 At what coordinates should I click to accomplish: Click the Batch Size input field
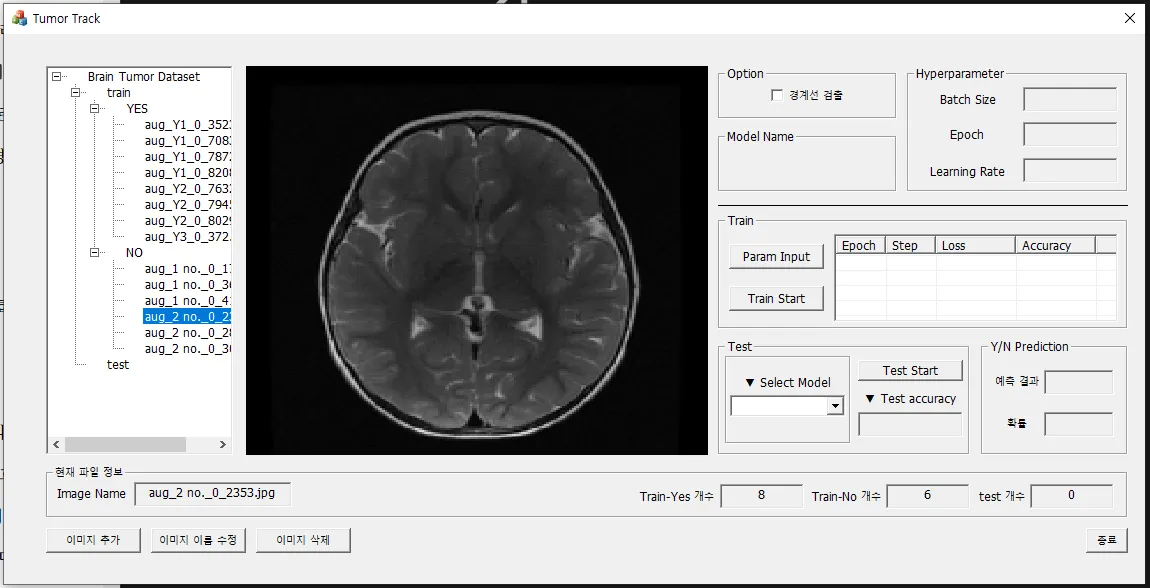[1070, 99]
